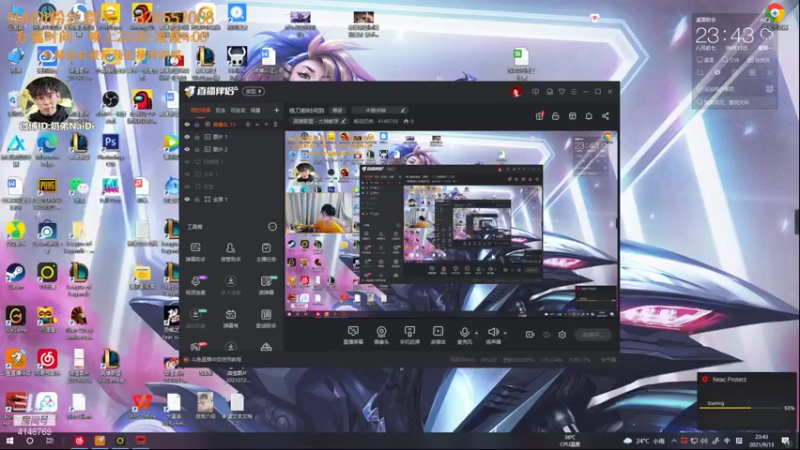
Task: Switch to the 场景 scene tab
Action: pos(256,110)
